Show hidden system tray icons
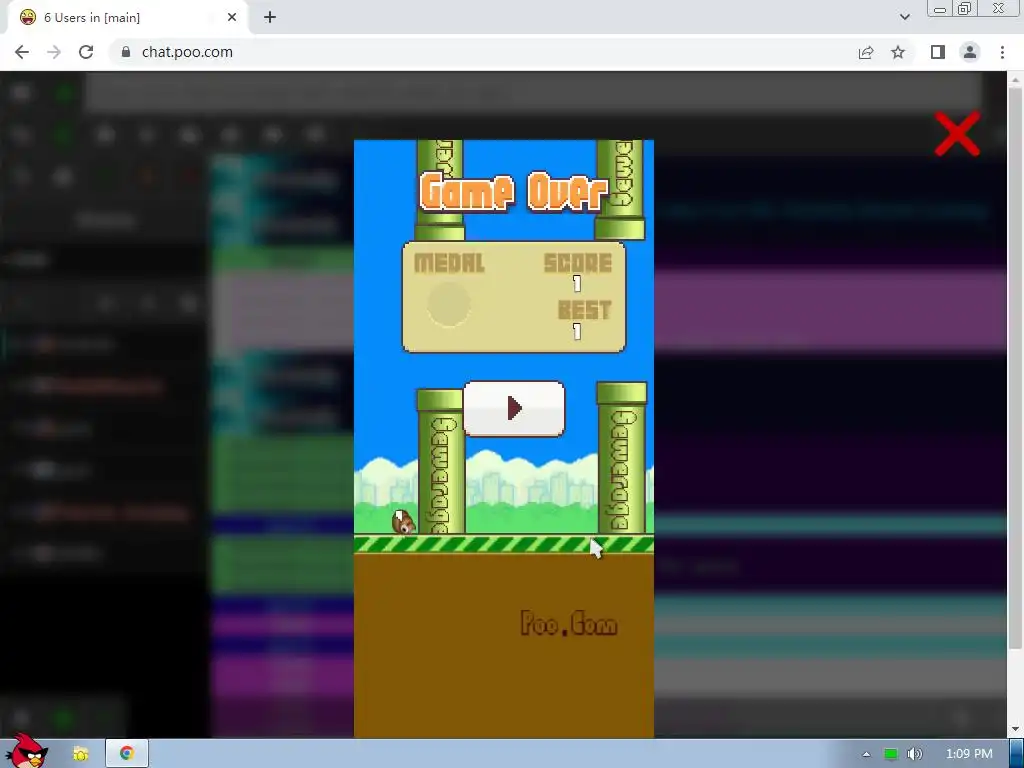This screenshot has width=1024, height=768. [x=866, y=754]
